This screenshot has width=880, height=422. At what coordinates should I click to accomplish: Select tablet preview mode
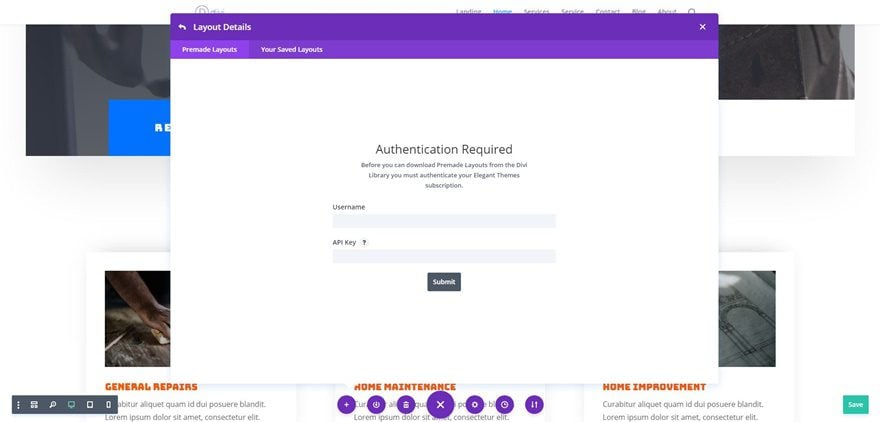90,405
